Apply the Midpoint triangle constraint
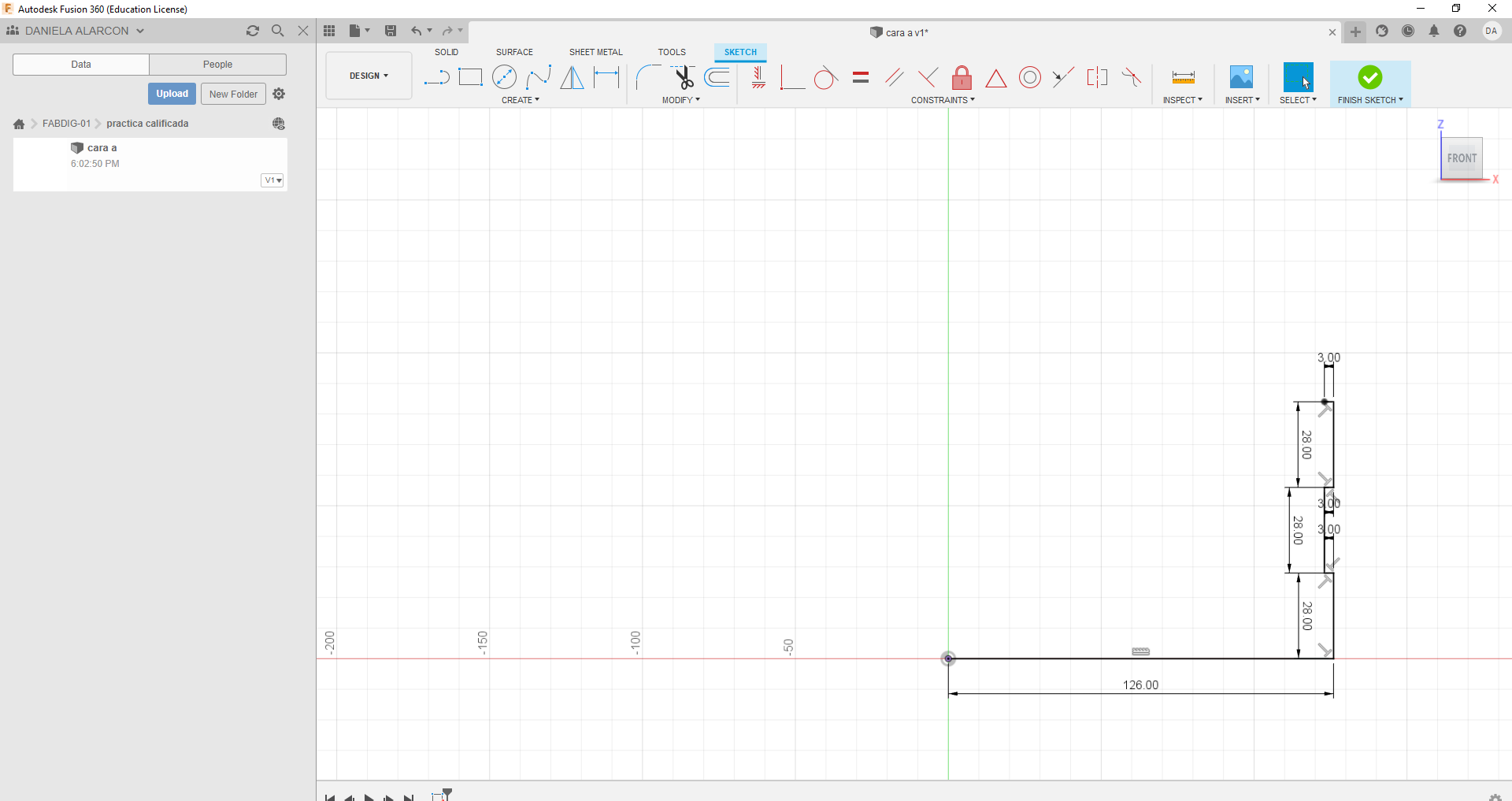This screenshot has width=1512, height=801. (996, 78)
